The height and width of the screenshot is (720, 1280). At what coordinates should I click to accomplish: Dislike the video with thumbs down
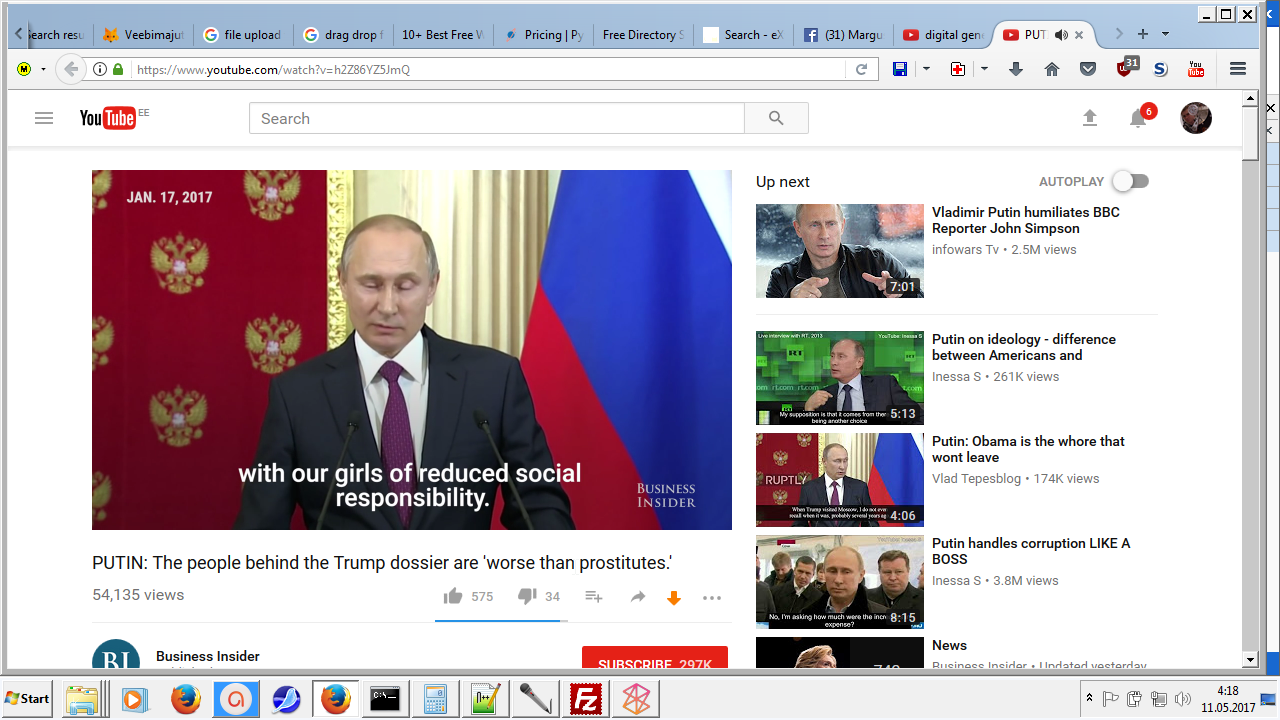tap(527, 596)
